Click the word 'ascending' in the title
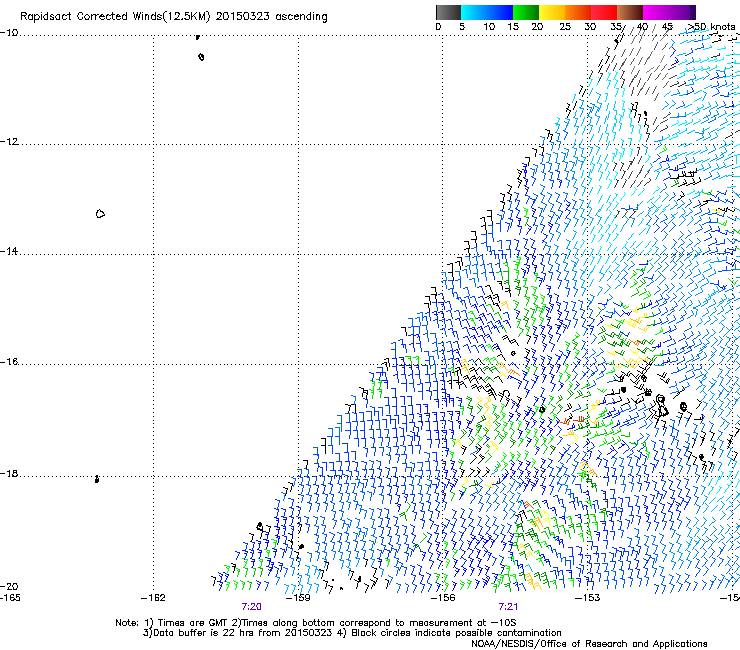The height and width of the screenshot is (650, 740). (301, 17)
